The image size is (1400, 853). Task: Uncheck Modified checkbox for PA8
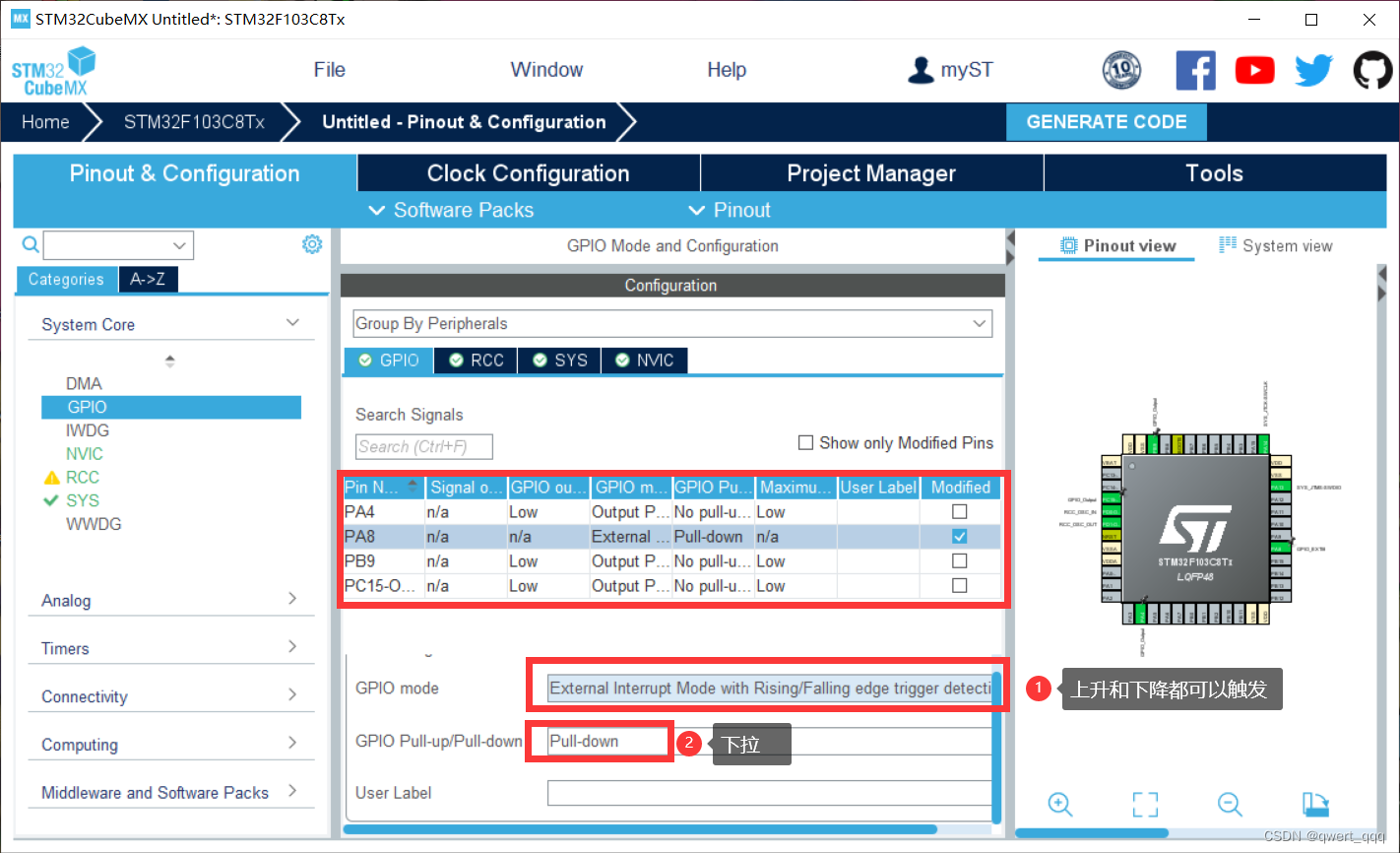(960, 537)
